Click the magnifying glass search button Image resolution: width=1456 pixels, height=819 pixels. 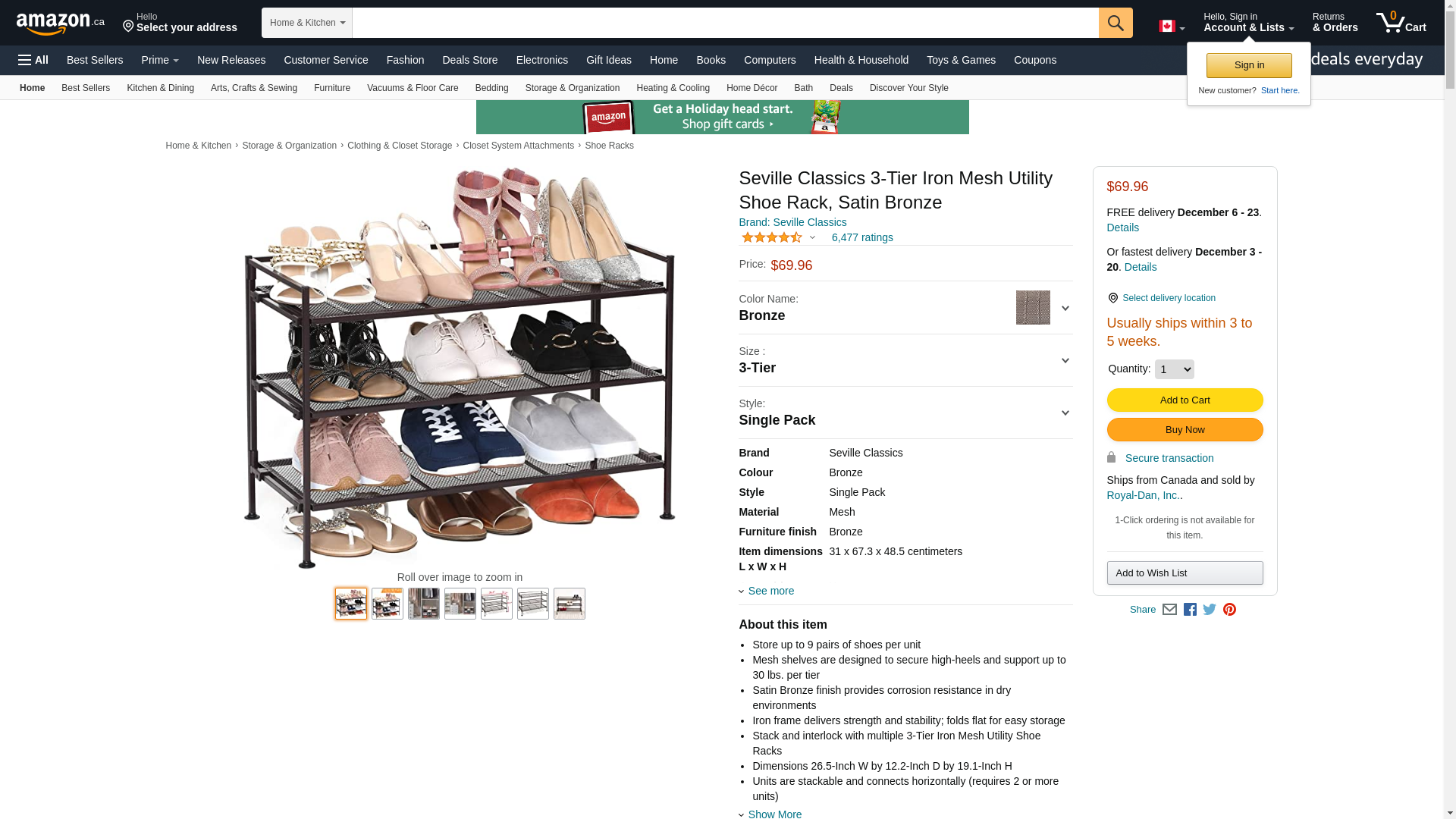coord(1115,23)
